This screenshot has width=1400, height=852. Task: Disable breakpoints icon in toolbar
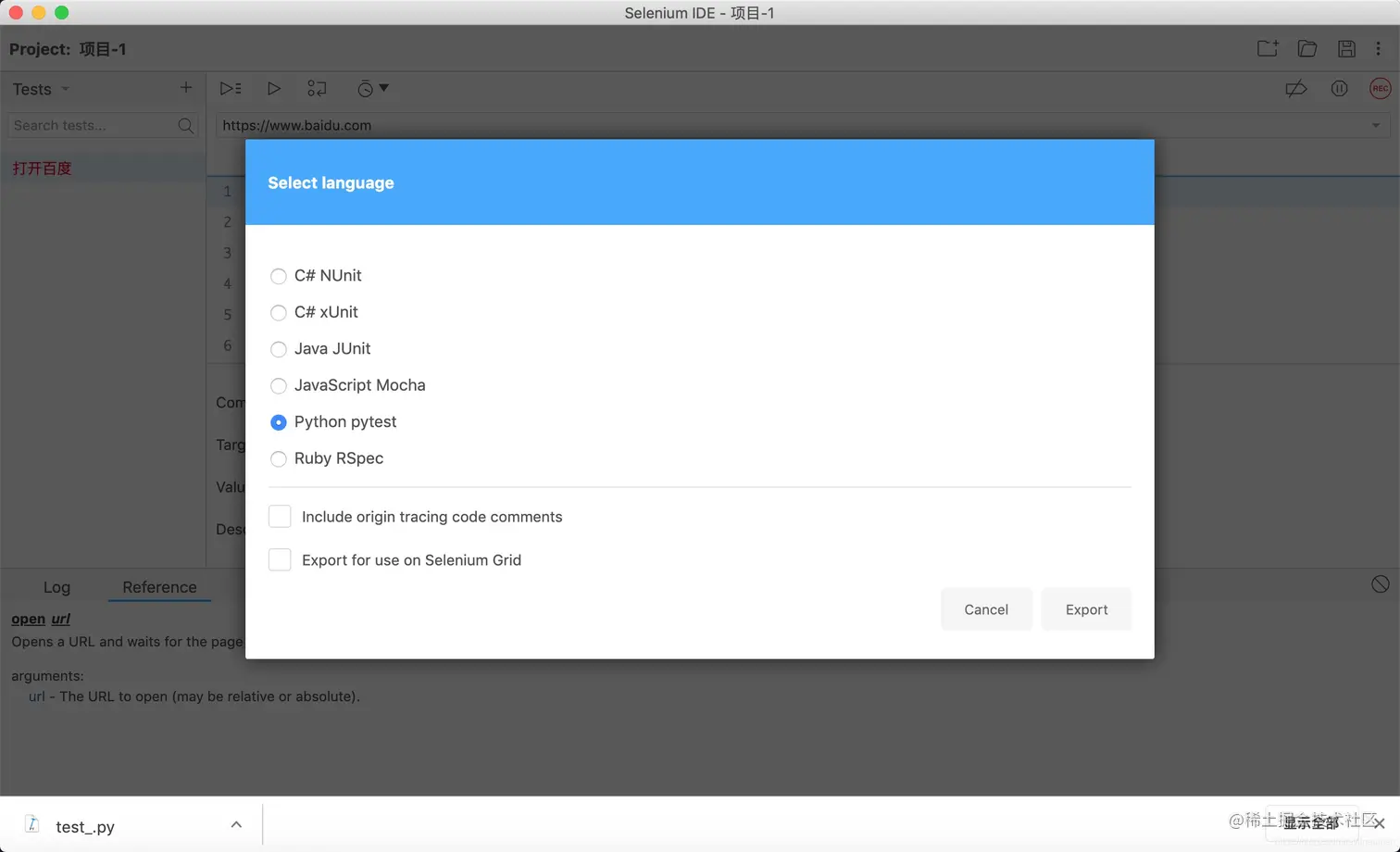1296,88
